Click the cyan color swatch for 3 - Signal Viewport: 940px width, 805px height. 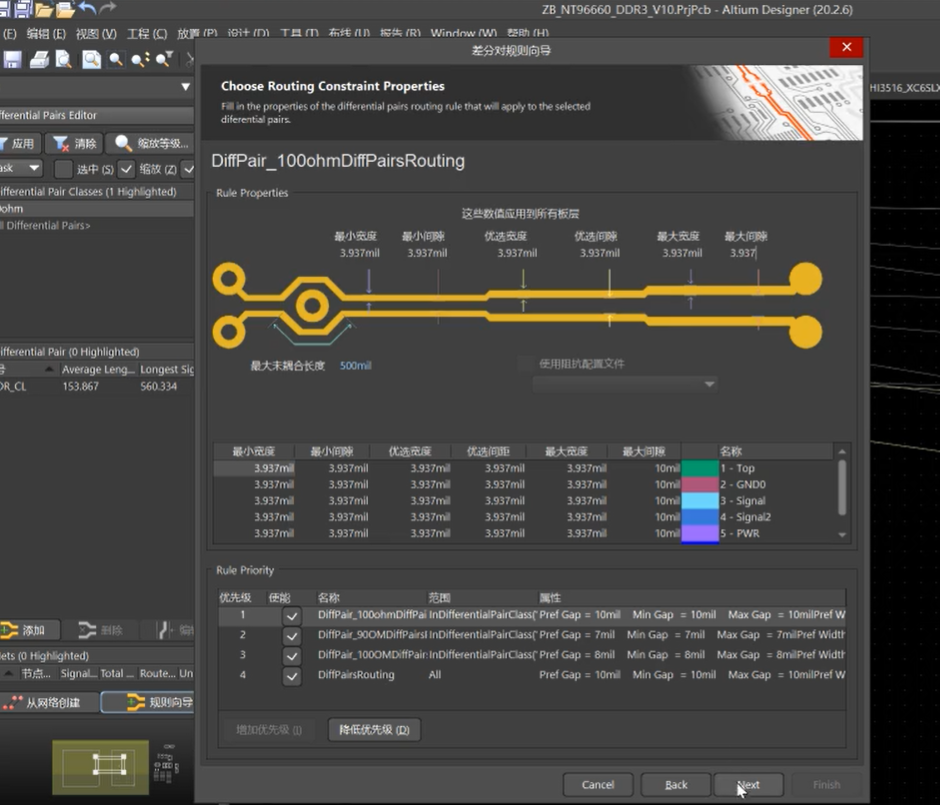(x=700, y=501)
